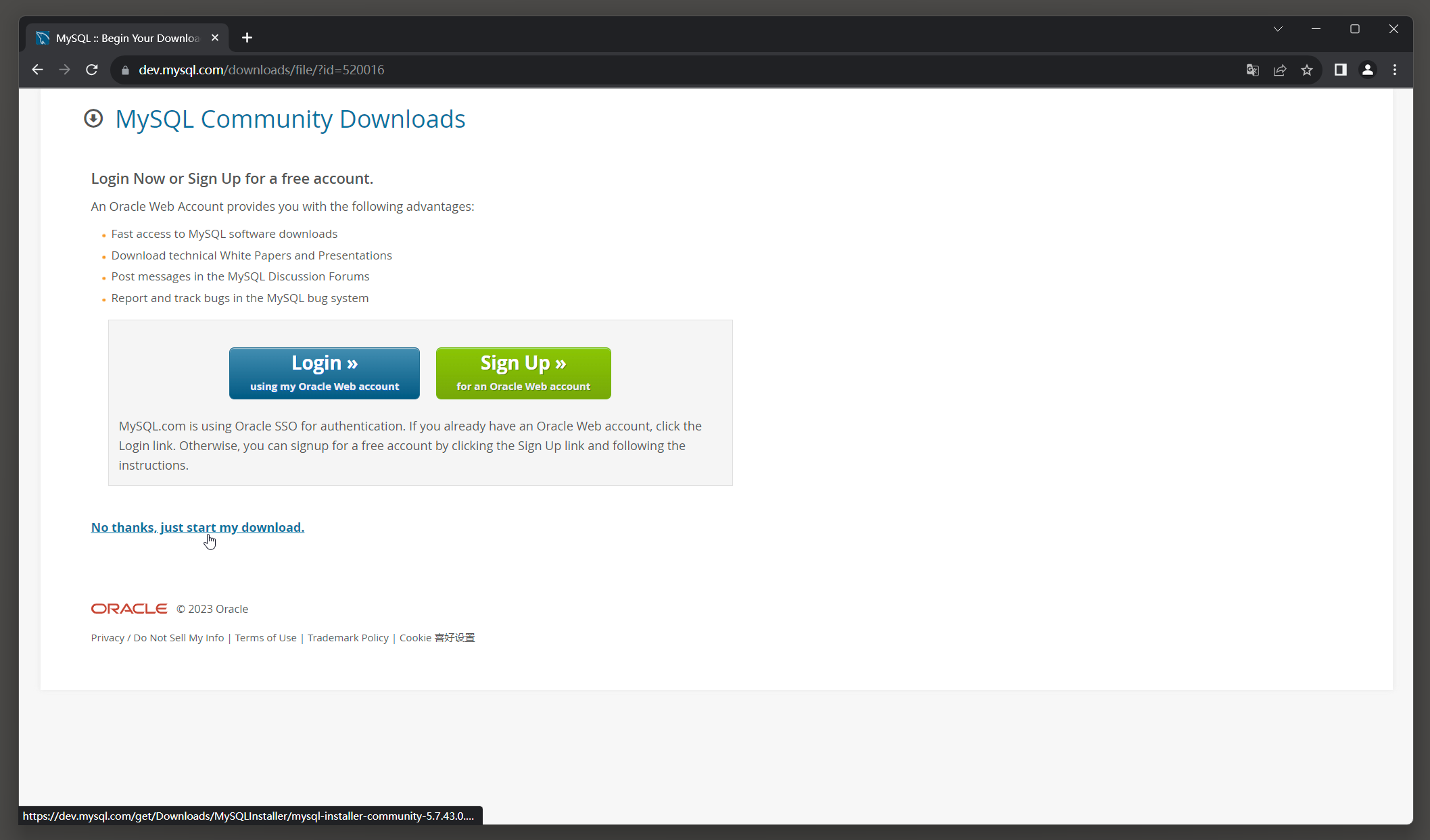Click 'An Oracle Web Account provides you' sentence
The width and height of the screenshot is (1430, 840).
pyautogui.click(x=283, y=206)
